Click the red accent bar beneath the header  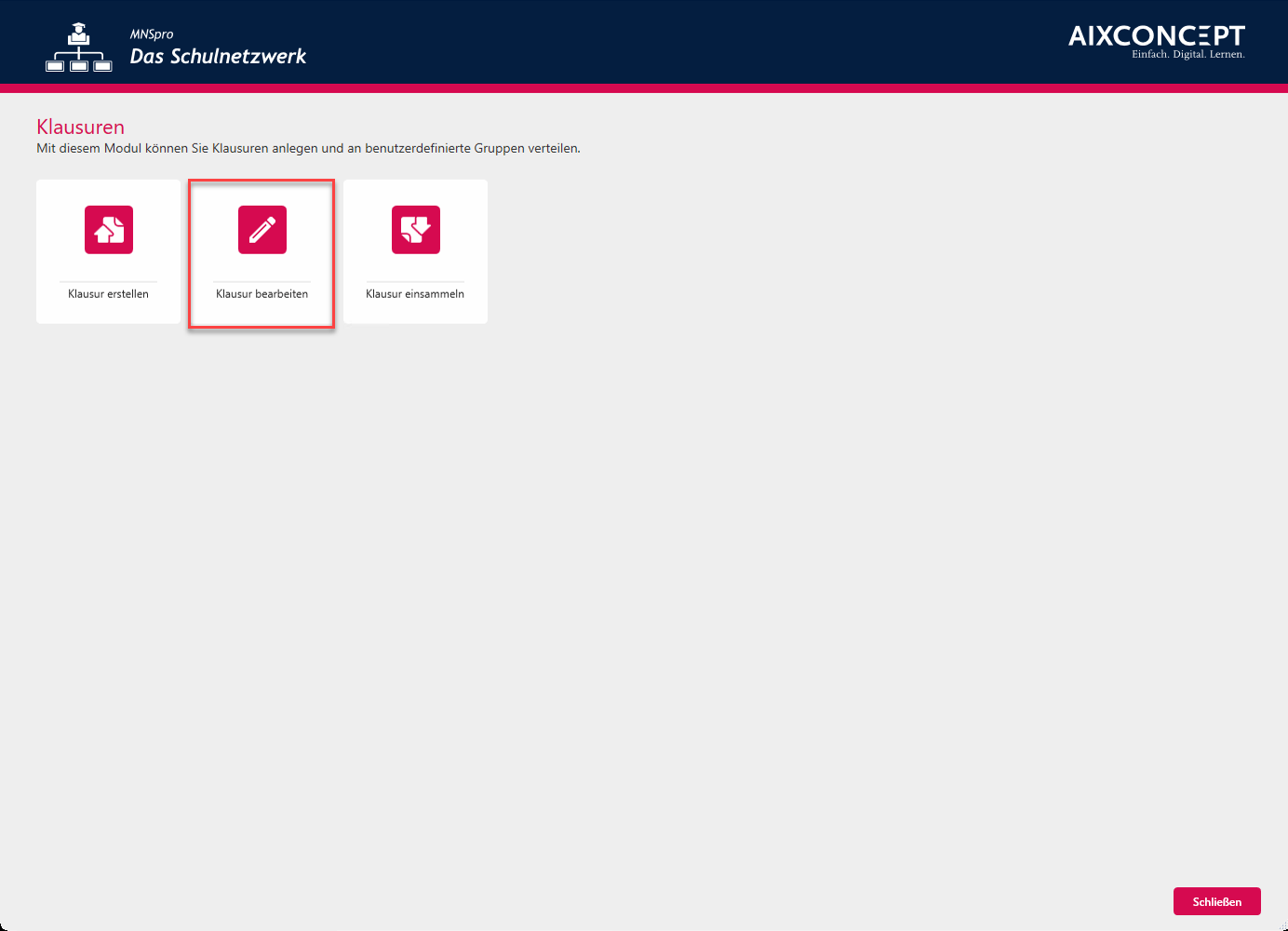click(644, 88)
